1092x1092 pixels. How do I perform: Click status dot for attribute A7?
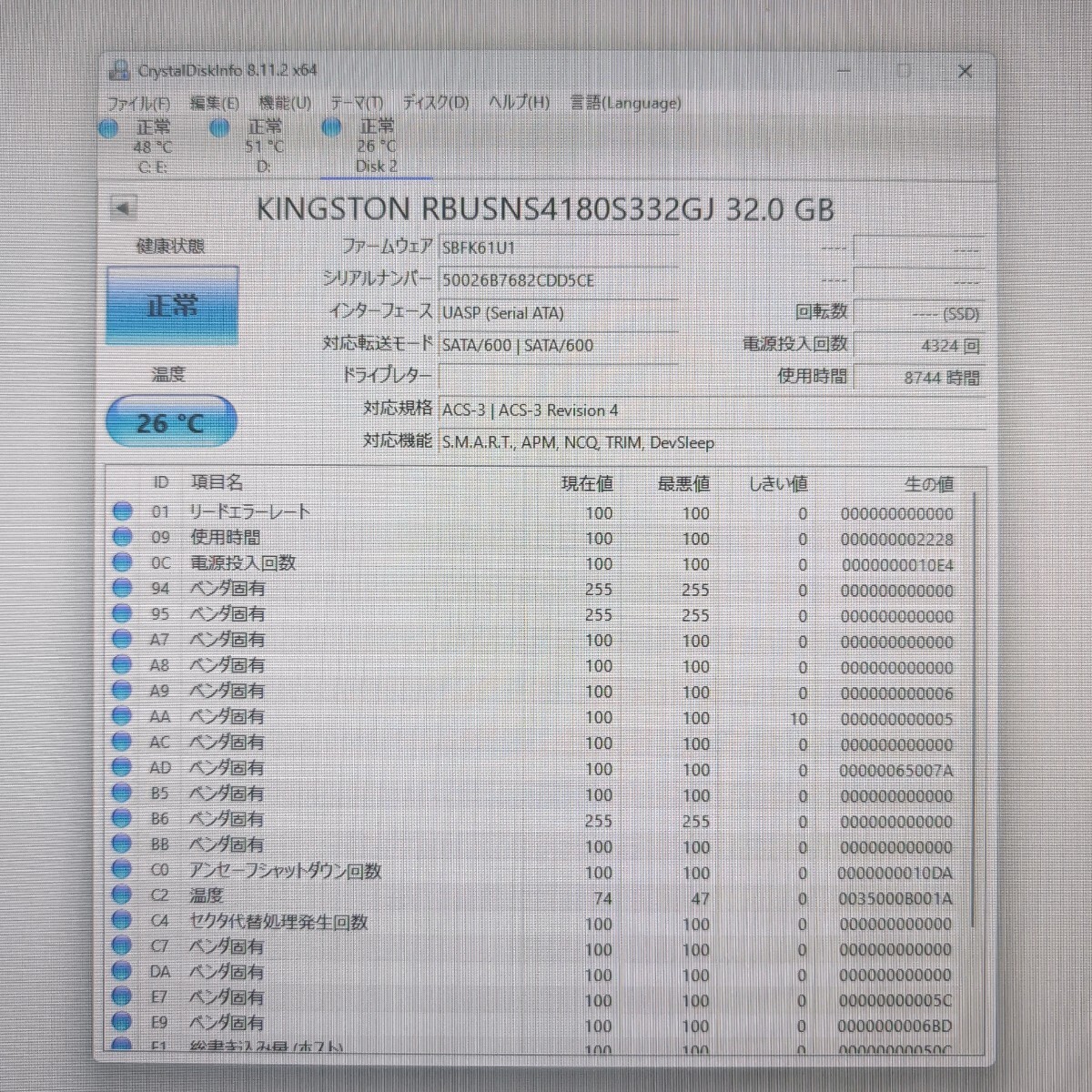[x=122, y=640]
